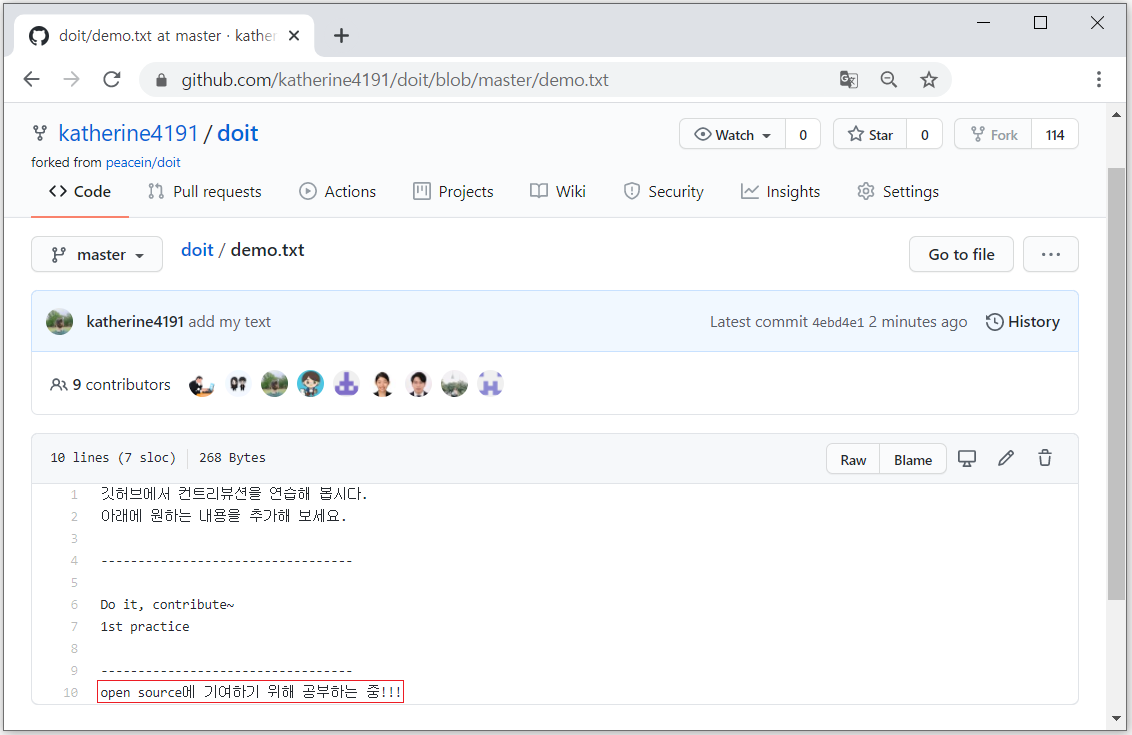Click line number 10
This screenshot has width=1132, height=735.
pos(71,693)
